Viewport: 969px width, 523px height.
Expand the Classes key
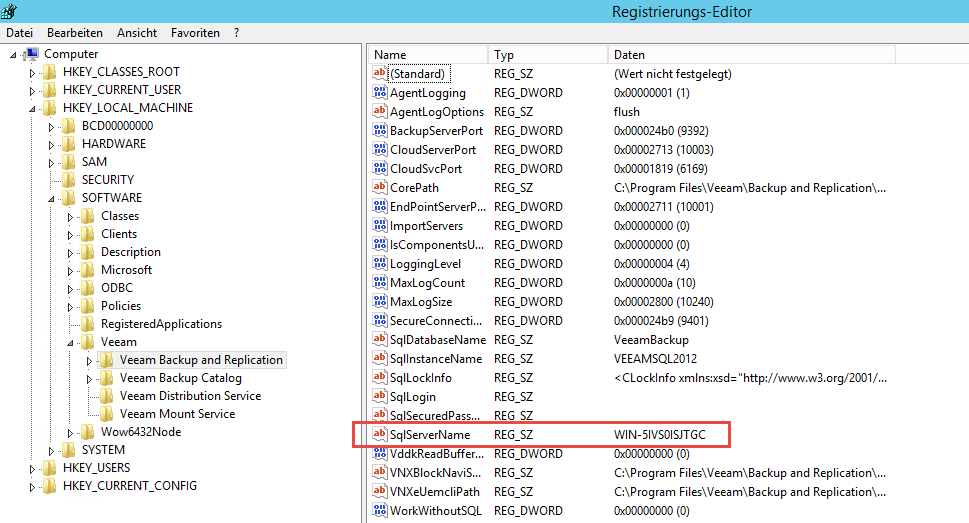(70, 217)
